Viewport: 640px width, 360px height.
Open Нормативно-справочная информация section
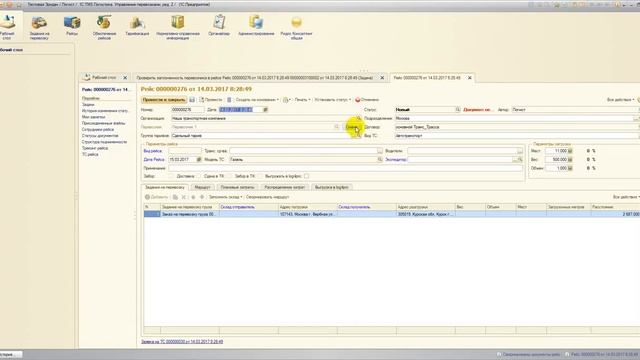point(178,28)
